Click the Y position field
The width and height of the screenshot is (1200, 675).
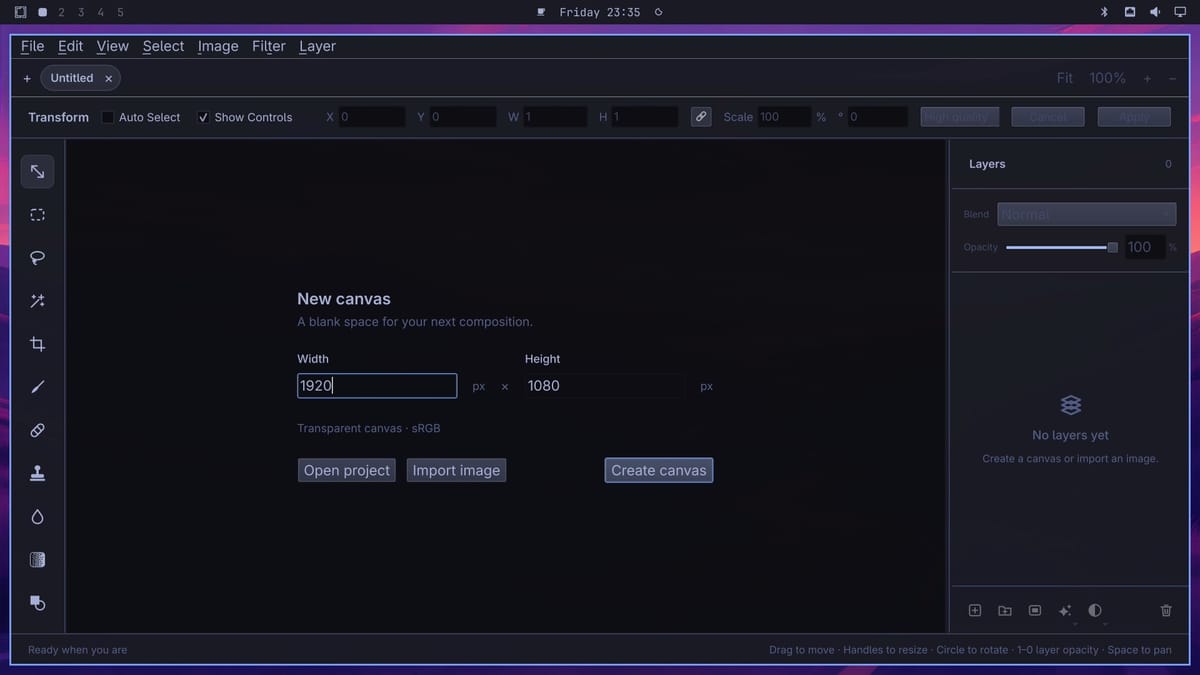(462, 117)
